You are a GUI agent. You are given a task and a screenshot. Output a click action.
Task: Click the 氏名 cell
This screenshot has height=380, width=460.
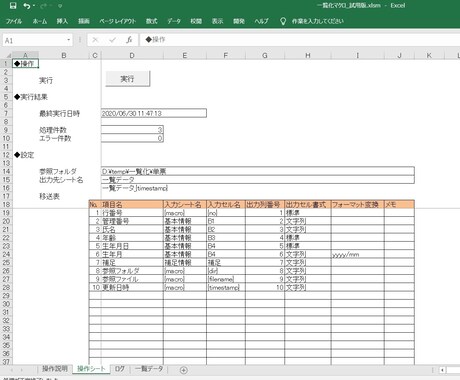pyautogui.click(x=132, y=229)
